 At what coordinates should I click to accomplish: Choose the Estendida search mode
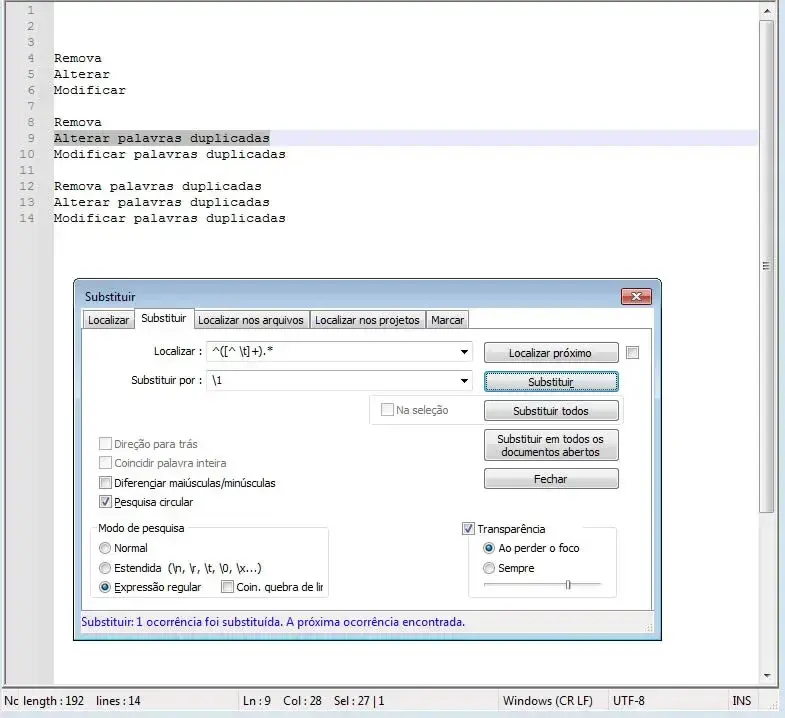coord(105,568)
